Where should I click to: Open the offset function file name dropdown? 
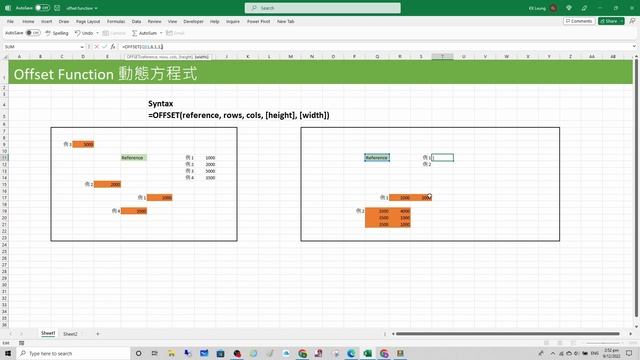point(82,8)
